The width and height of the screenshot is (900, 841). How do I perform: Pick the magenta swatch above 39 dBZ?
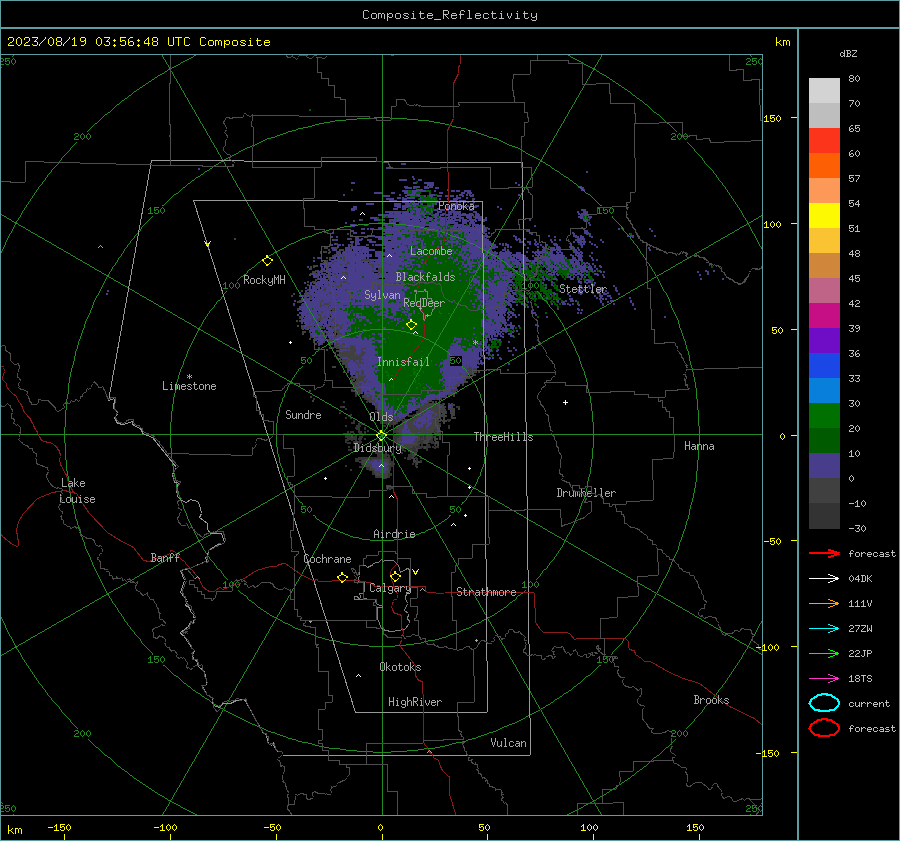point(824,316)
